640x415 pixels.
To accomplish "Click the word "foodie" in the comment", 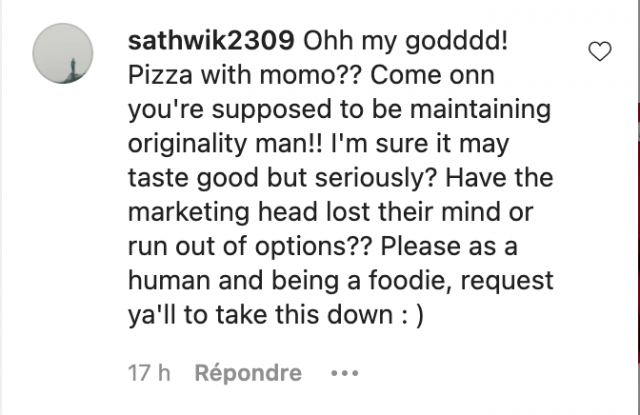I will 411,280.
